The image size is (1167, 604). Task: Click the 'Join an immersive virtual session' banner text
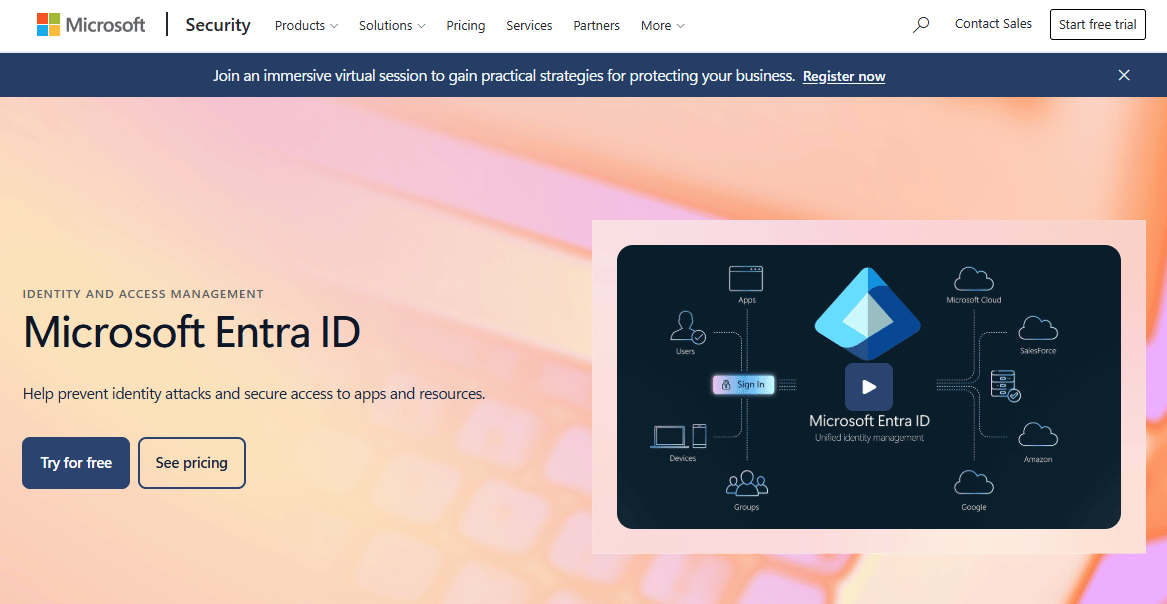point(504,76)
